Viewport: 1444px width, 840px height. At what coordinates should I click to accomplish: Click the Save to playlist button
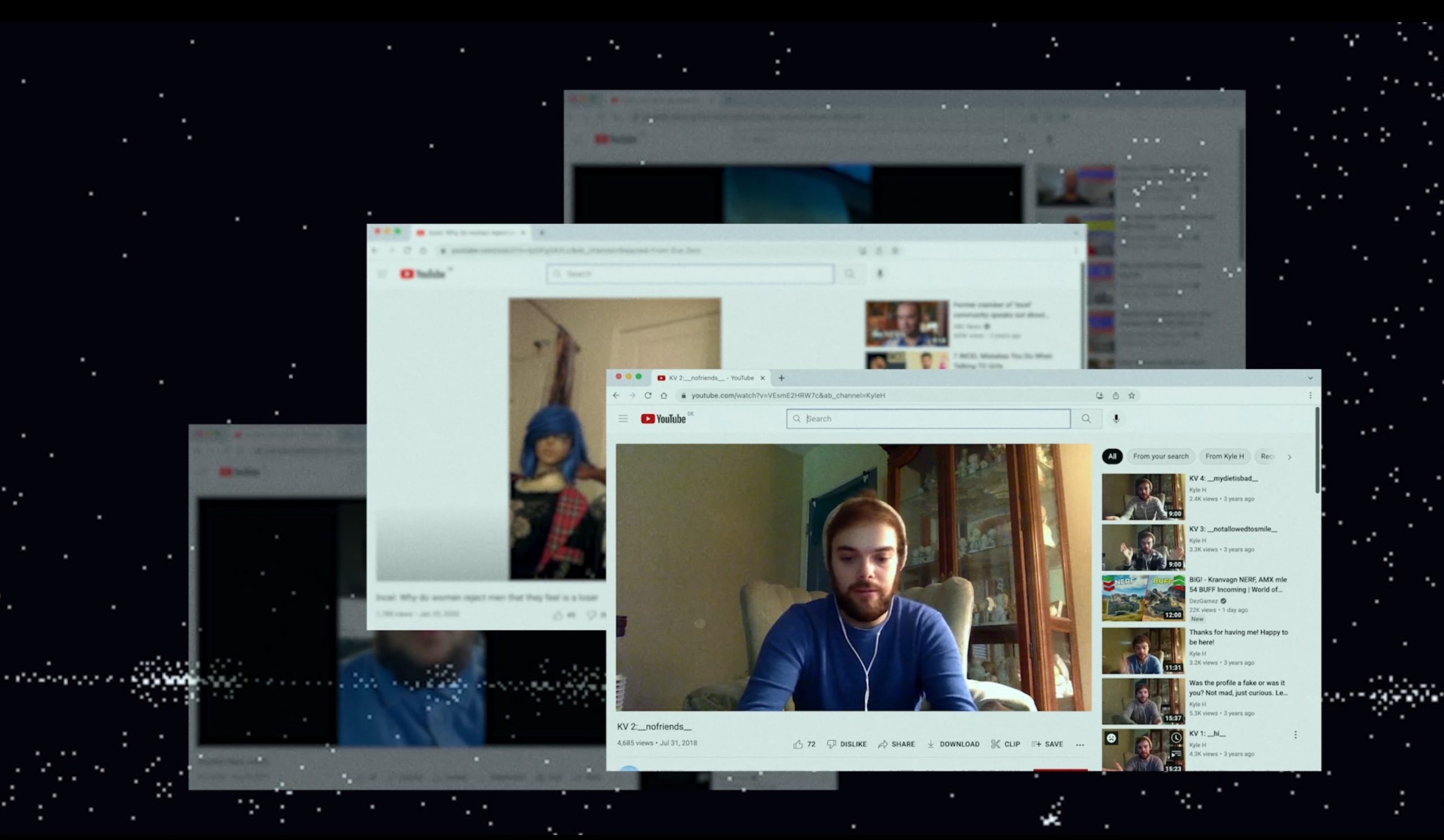(1047, 744)
